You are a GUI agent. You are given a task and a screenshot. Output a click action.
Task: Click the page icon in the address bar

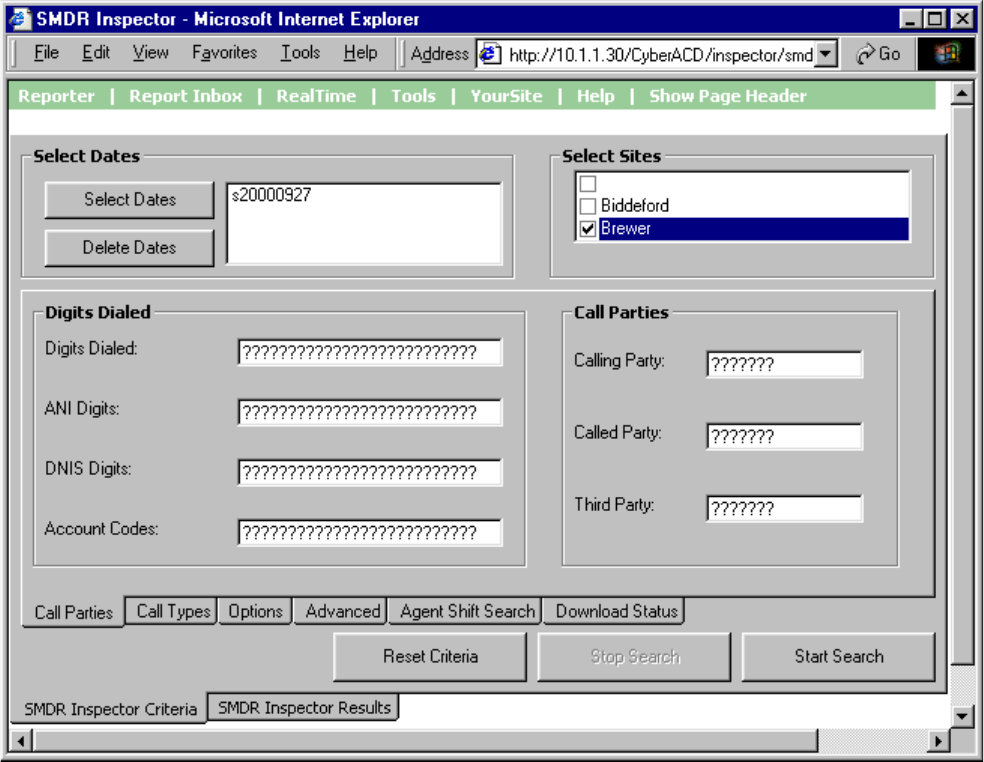[489, 55]
